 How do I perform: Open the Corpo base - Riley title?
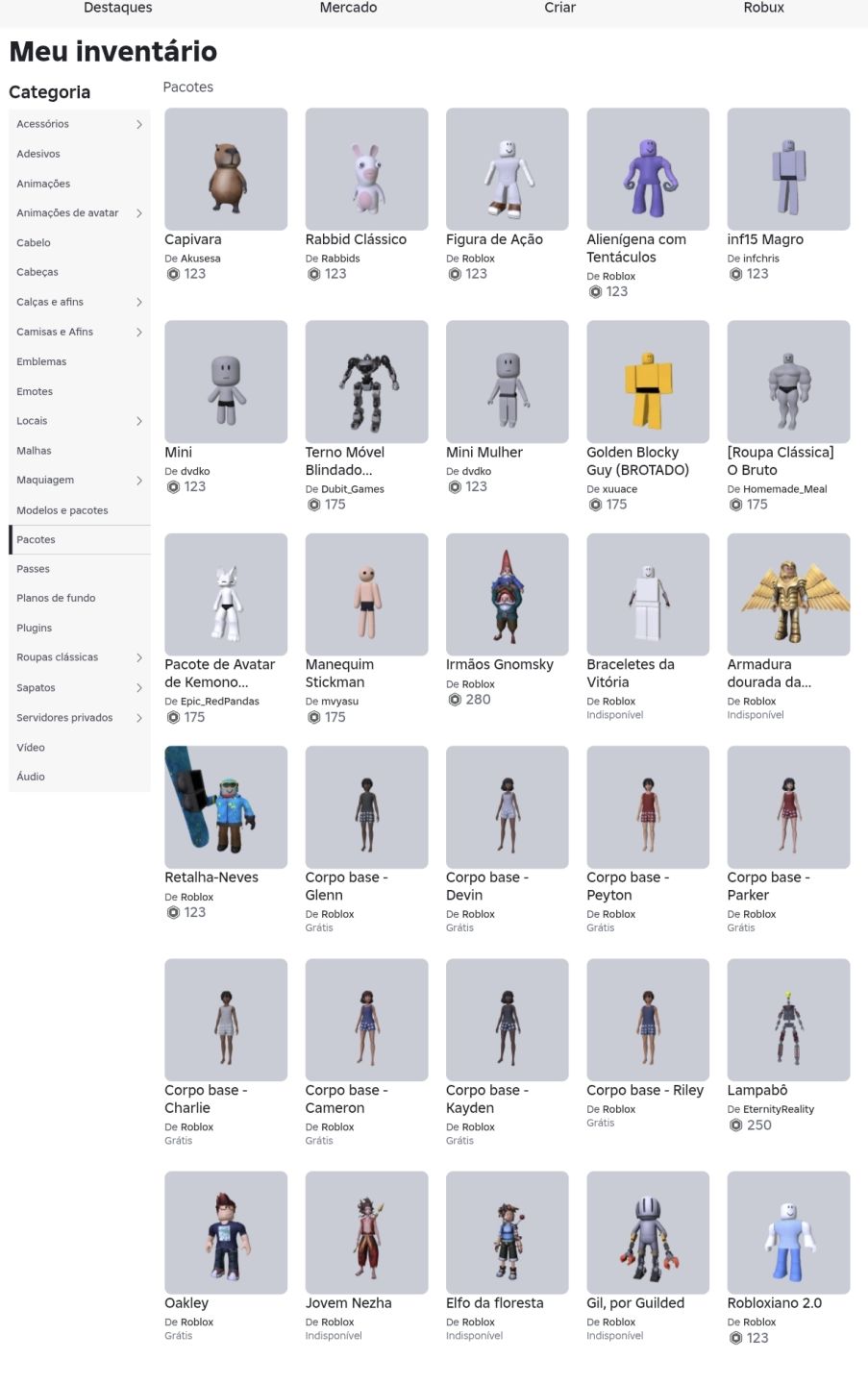click(x=645, y=1090)
